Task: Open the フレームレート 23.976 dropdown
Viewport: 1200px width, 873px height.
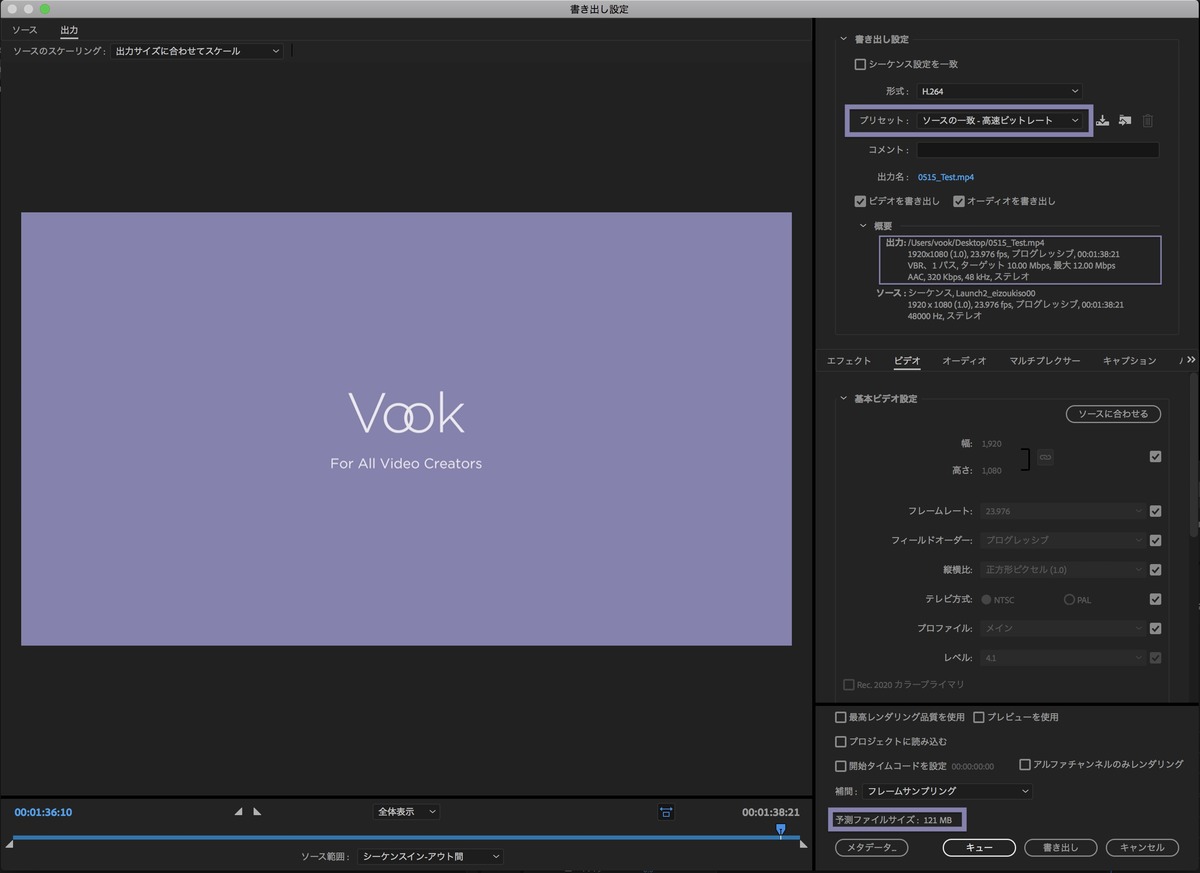Action: point(1063,511)
